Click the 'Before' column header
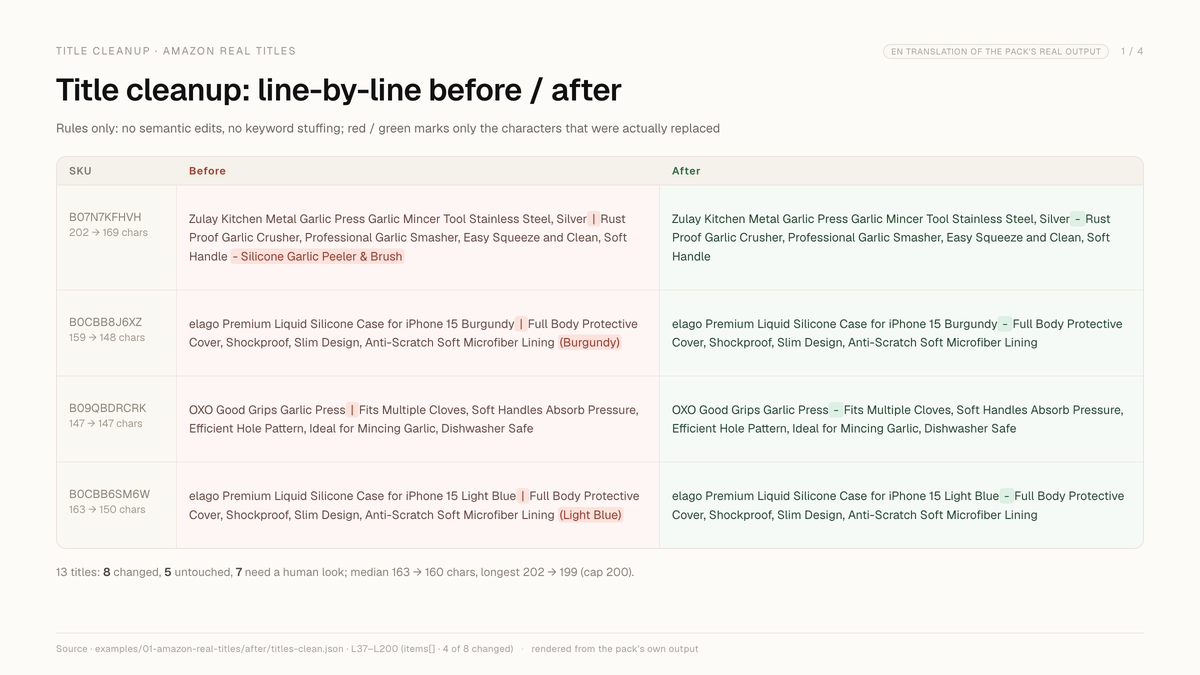 (207, 171)
